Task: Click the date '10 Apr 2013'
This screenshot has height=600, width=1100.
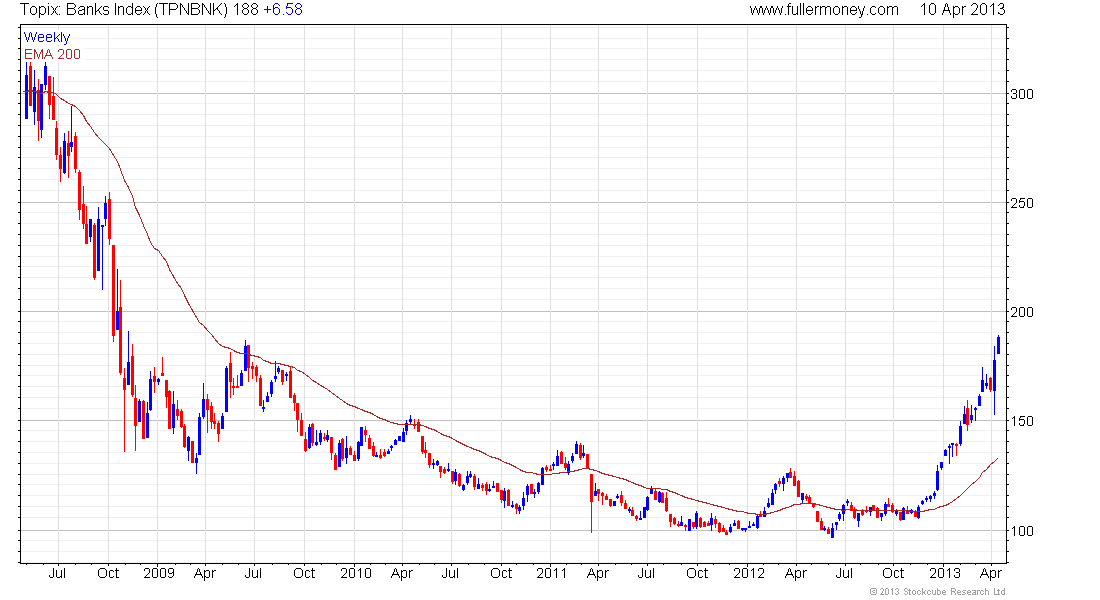Action: [962, 10]
